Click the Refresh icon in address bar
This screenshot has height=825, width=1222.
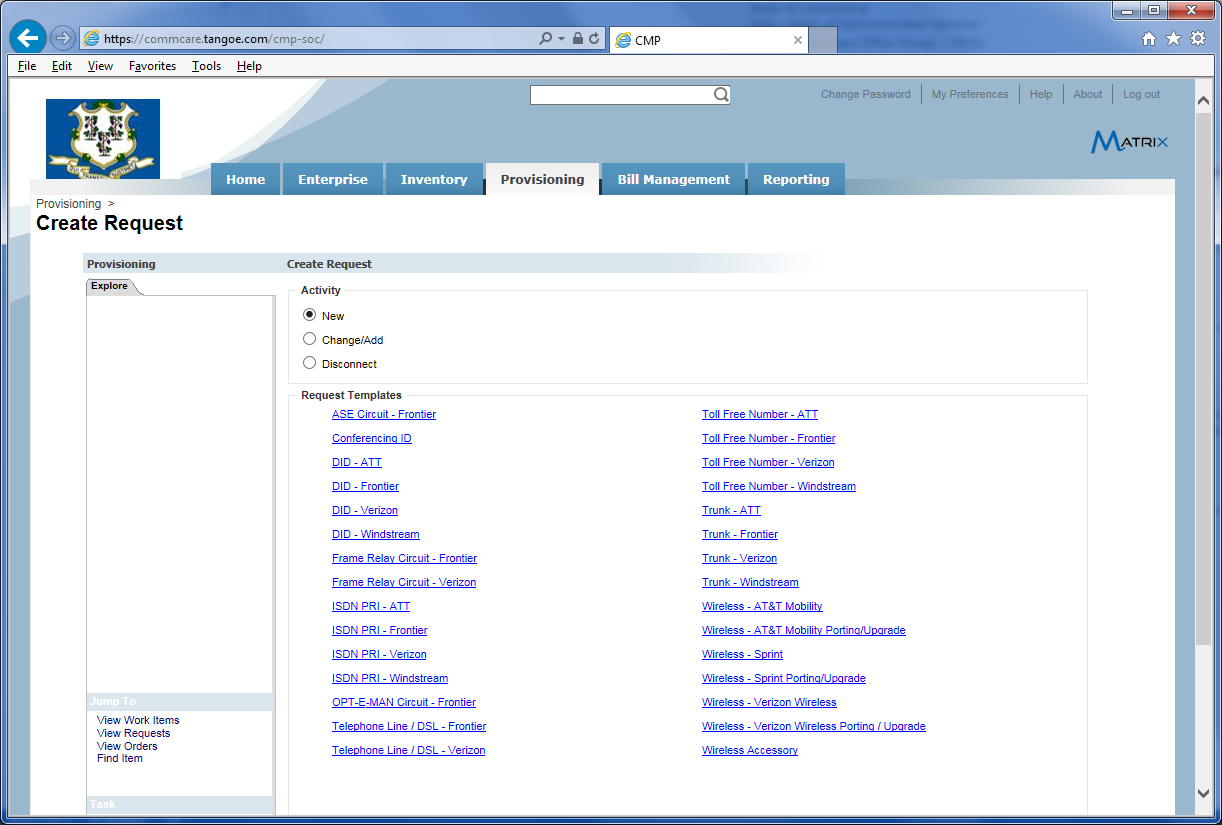594,39
